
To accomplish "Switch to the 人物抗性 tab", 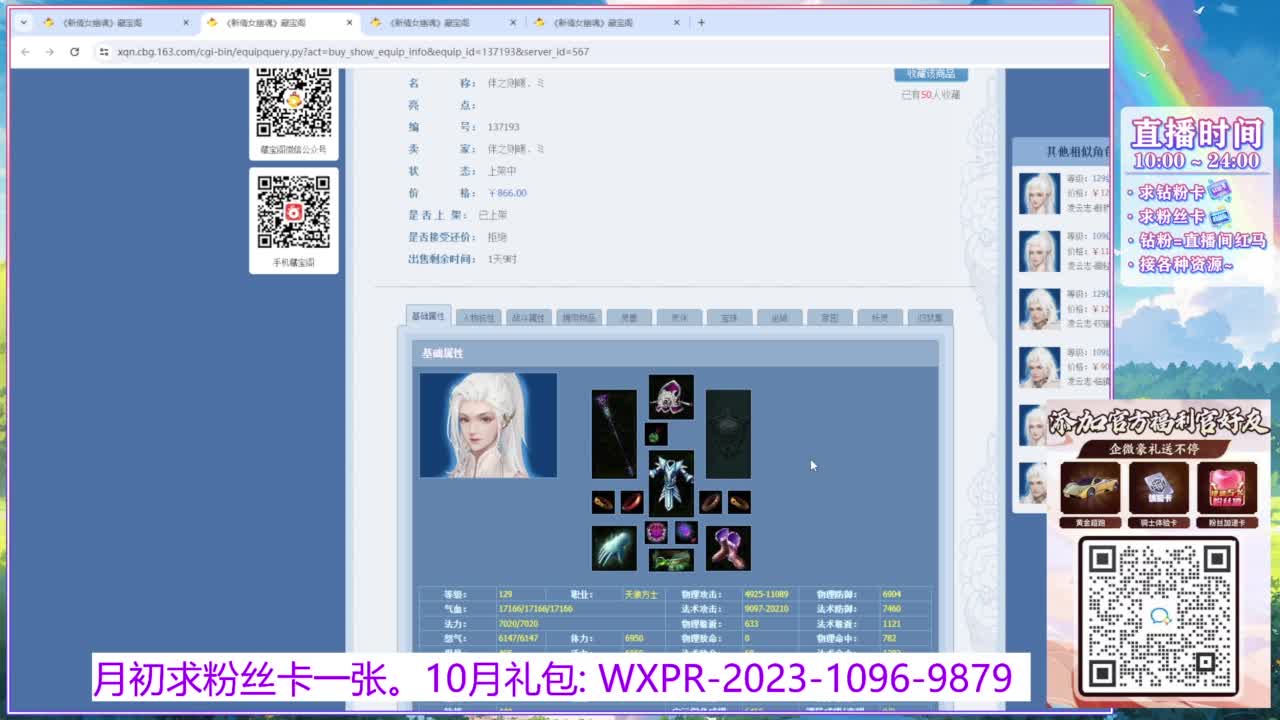I will [478, 318].
